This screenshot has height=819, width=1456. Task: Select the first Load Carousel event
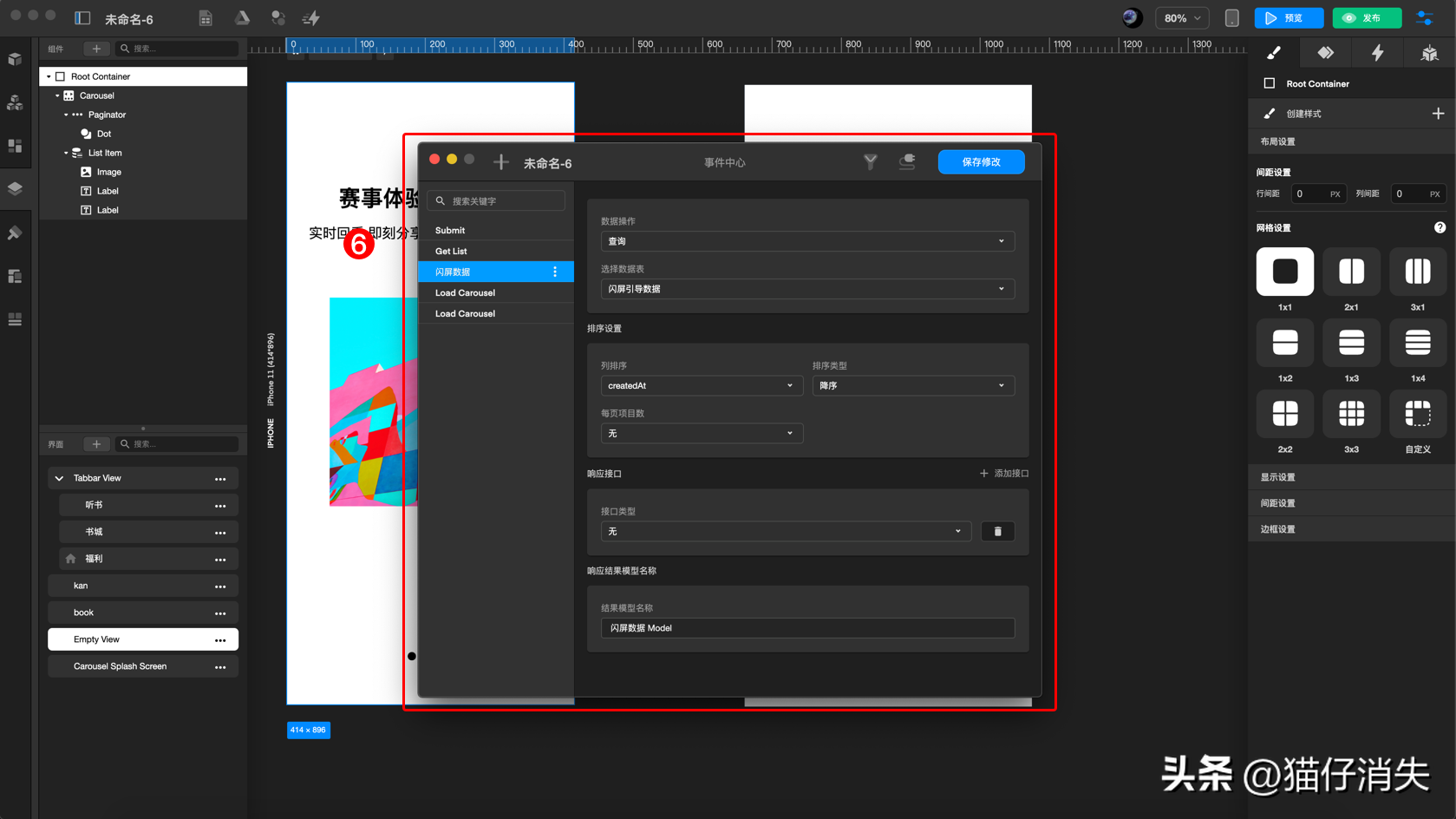pos(496,292)
